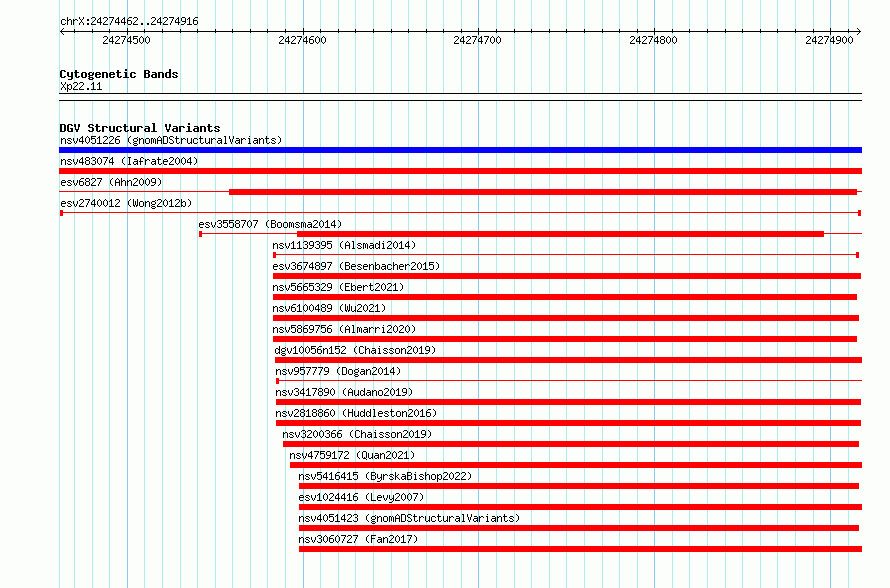Click the nsv2818860 Huddleston2016 red bar
This screenshot has width=890, height=588.
click(x=569, y=423)
